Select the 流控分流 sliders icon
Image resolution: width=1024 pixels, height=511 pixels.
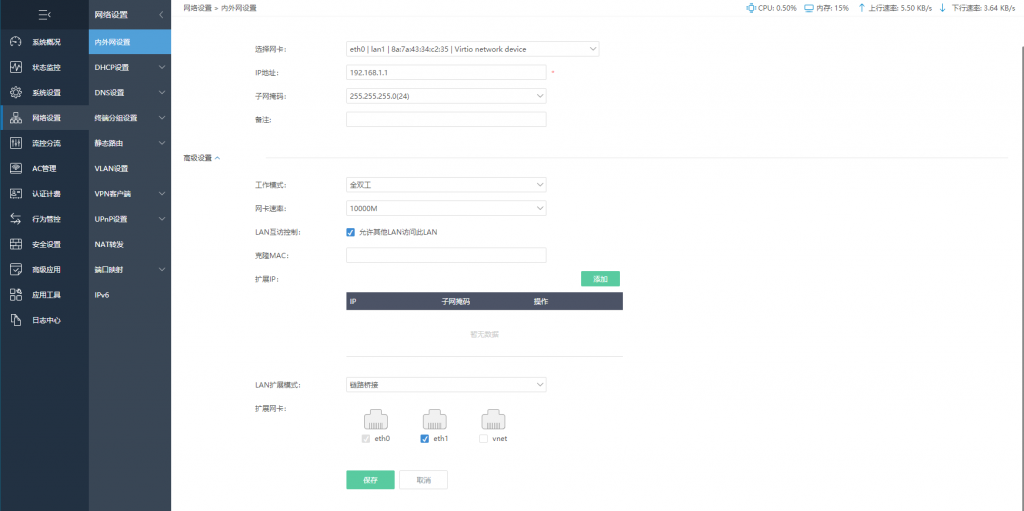(x=15, y=143)
